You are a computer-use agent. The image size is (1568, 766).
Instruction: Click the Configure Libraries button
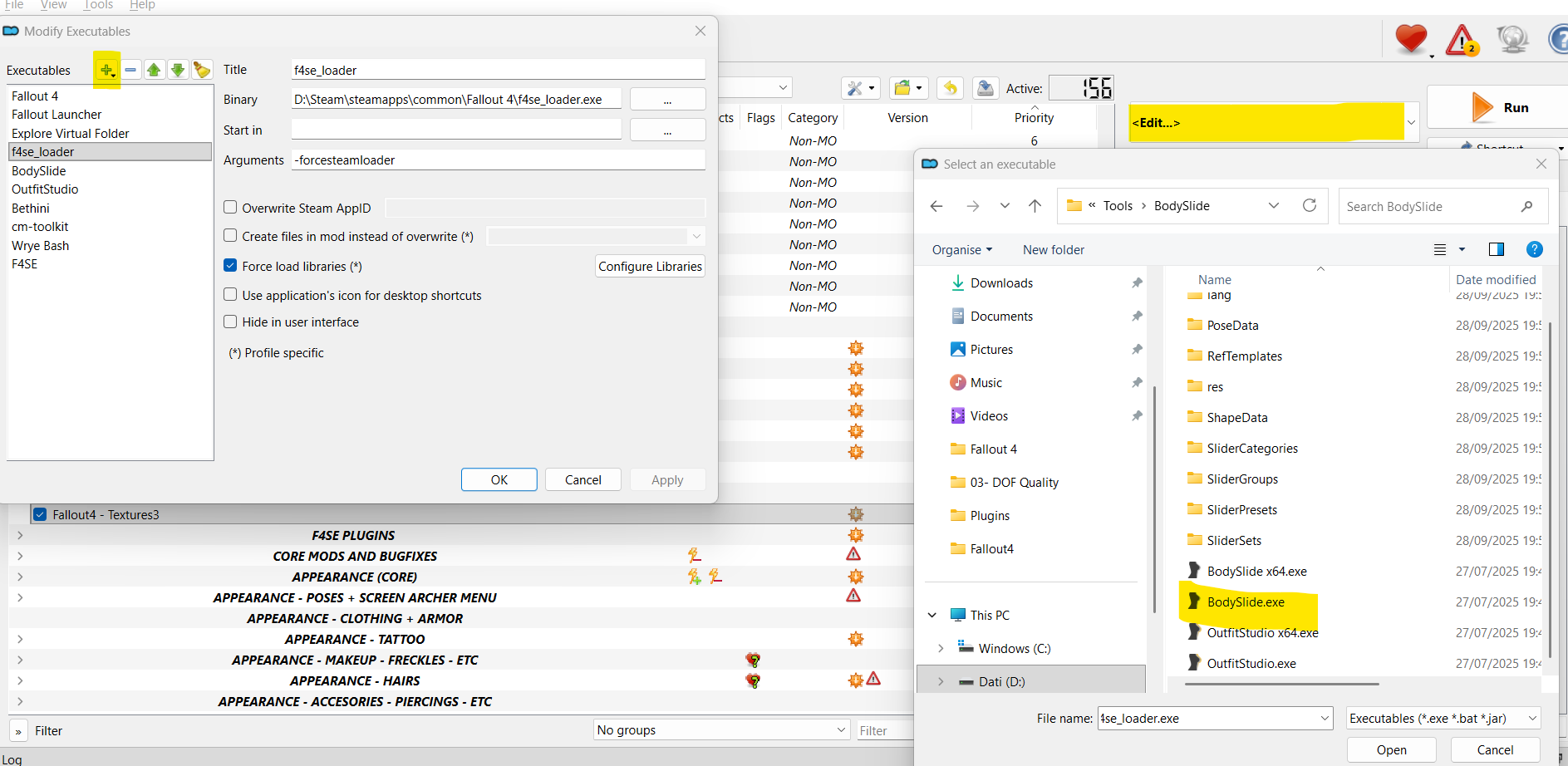[651, 266]
